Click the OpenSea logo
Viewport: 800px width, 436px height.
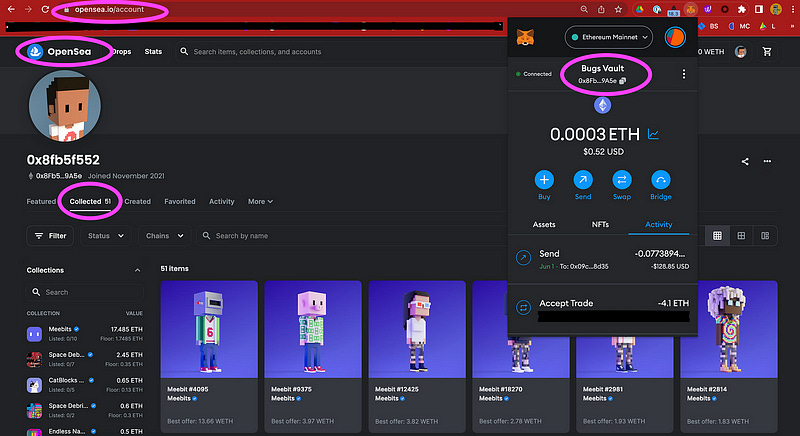click(x=59, y=52)
